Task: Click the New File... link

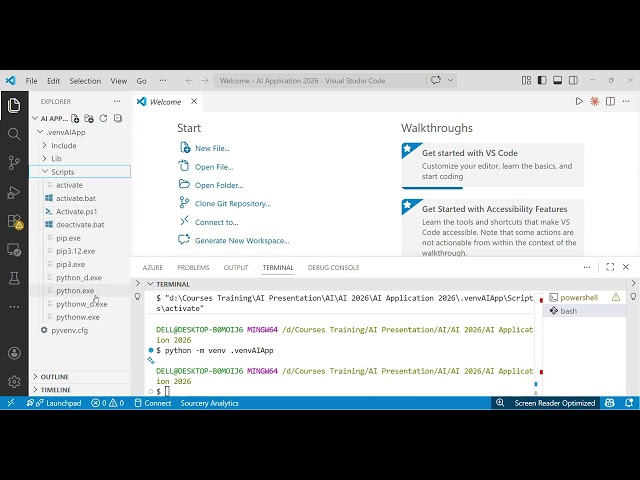Action: (x=212, y=148)
